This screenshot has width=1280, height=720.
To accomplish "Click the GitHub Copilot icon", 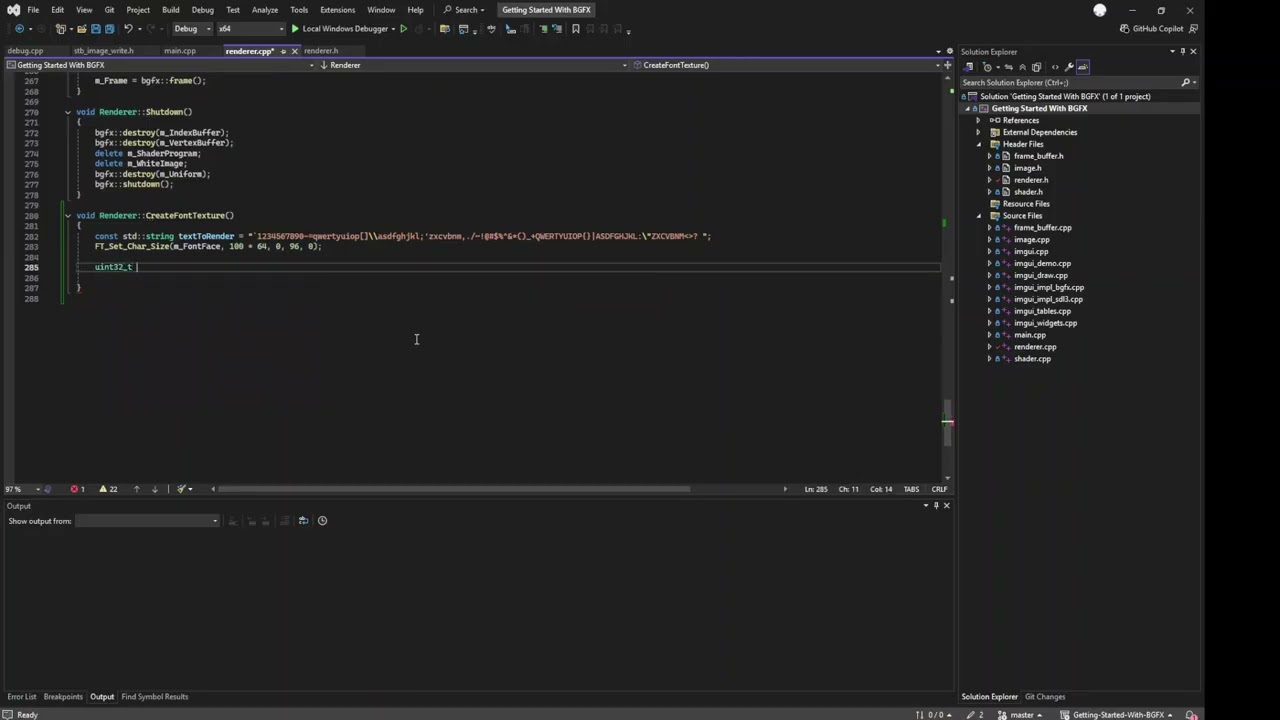I will 1125,29.
